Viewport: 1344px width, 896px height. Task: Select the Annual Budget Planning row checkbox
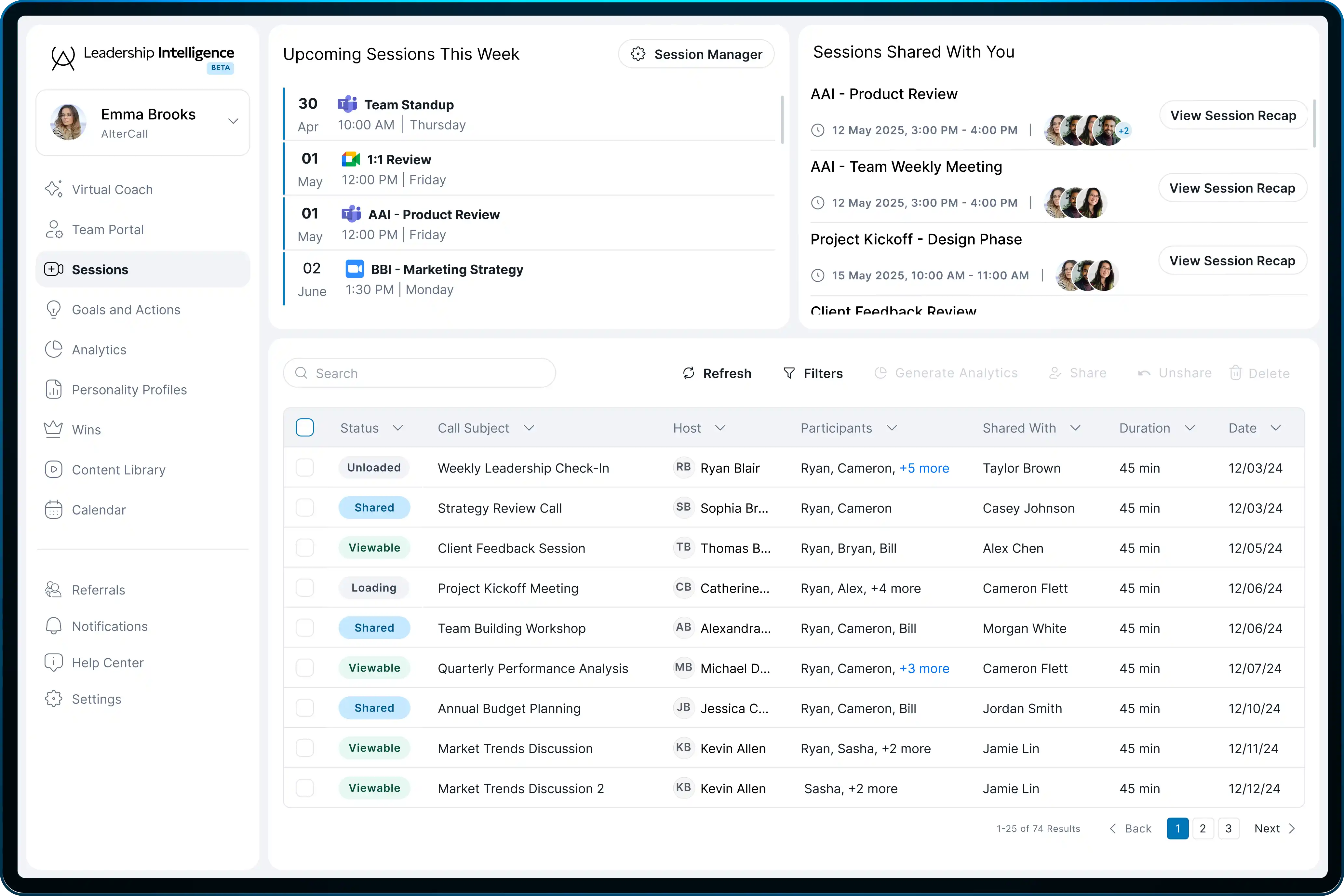pos(305,708)
